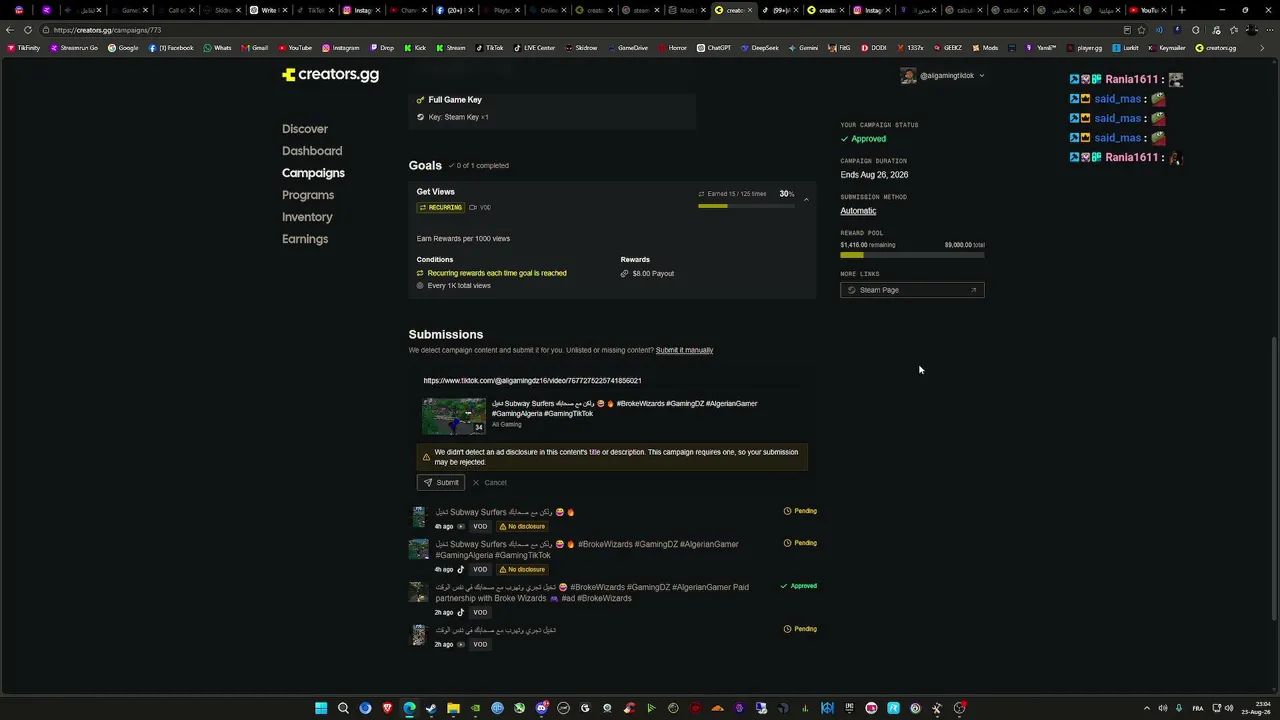This screenshot has height=720, width=1280.
Task: Open the LIVE Center bookmark
Action: coord(534,48)
